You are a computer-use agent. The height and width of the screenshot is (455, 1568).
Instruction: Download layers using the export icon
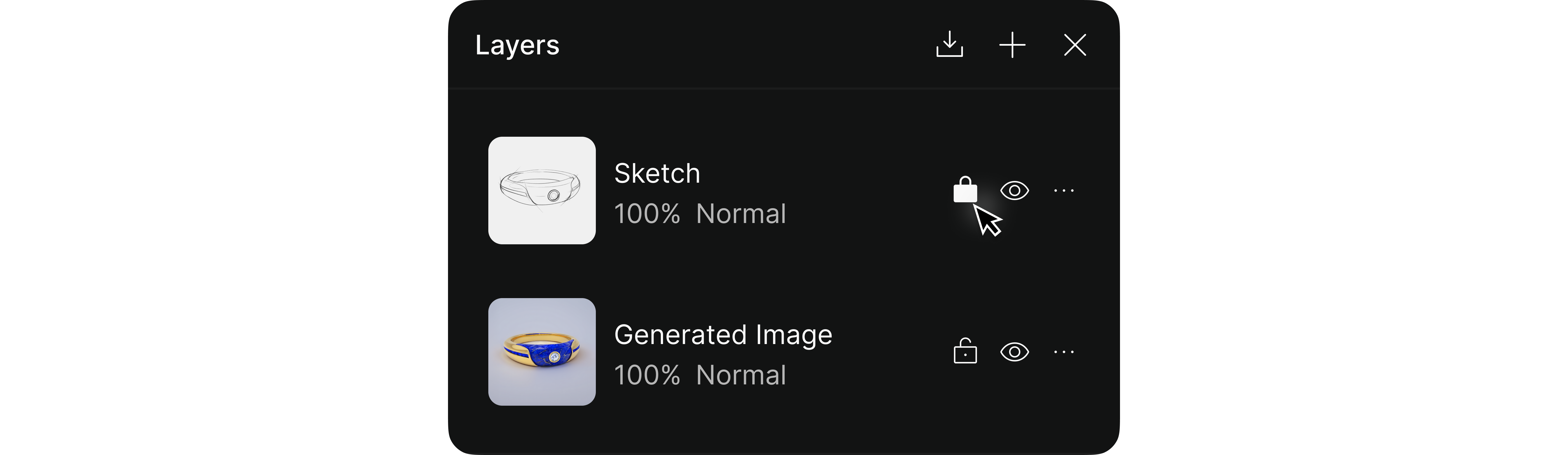tap(949, 45)
